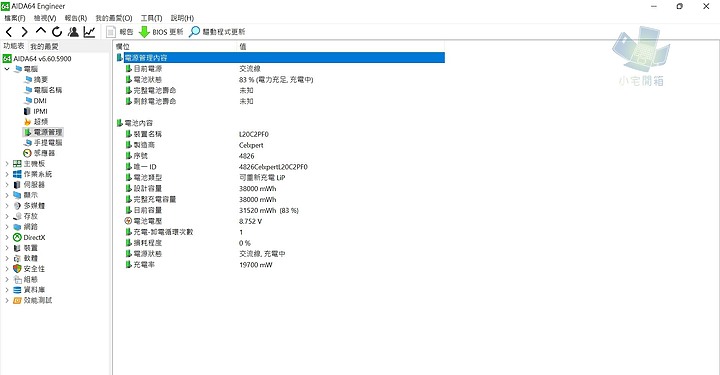Expand the 網路 network node
Screen dimensions: 720x375
pos(7,227)
